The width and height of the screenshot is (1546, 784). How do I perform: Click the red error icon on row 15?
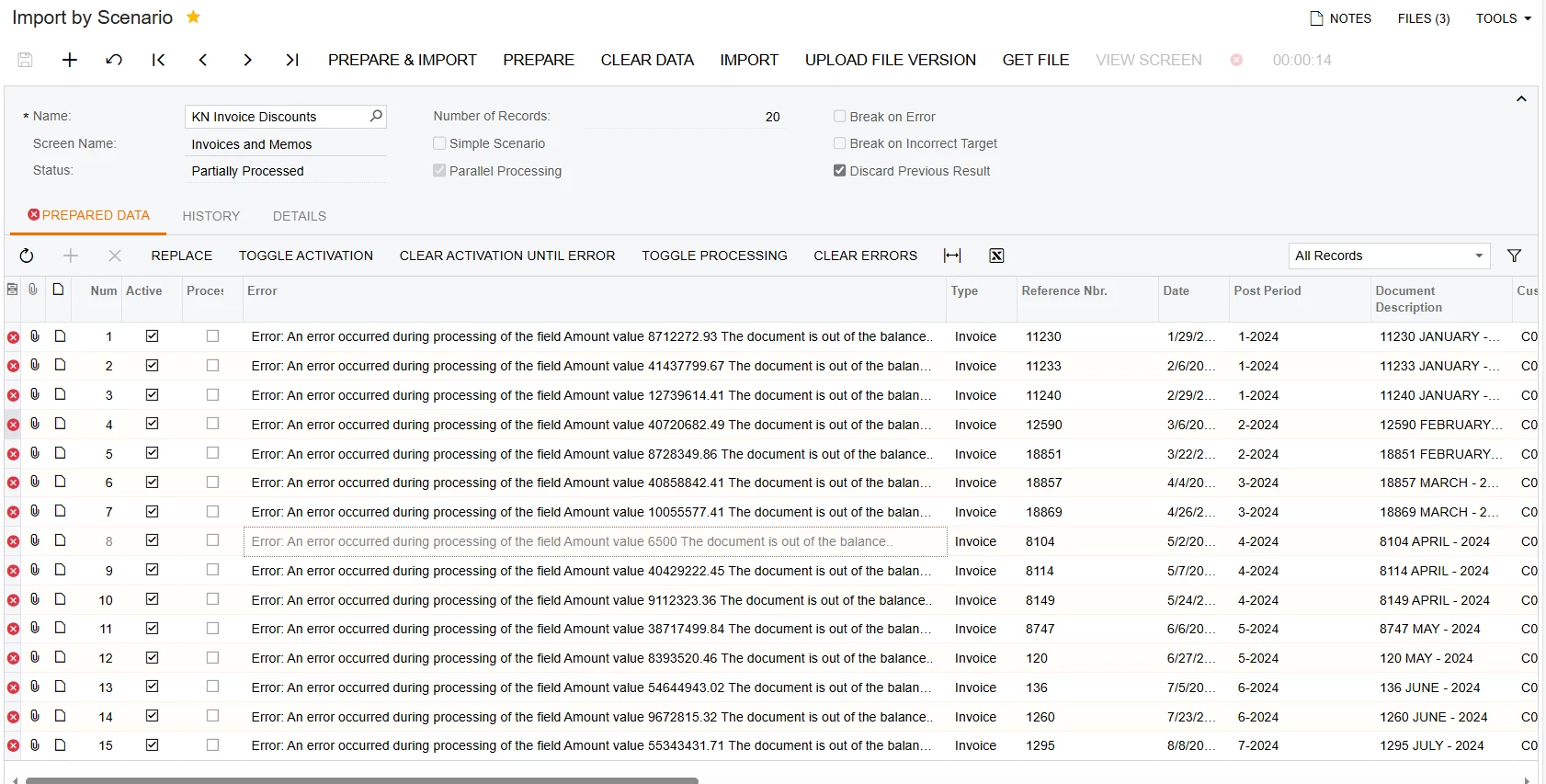[13, 746]
